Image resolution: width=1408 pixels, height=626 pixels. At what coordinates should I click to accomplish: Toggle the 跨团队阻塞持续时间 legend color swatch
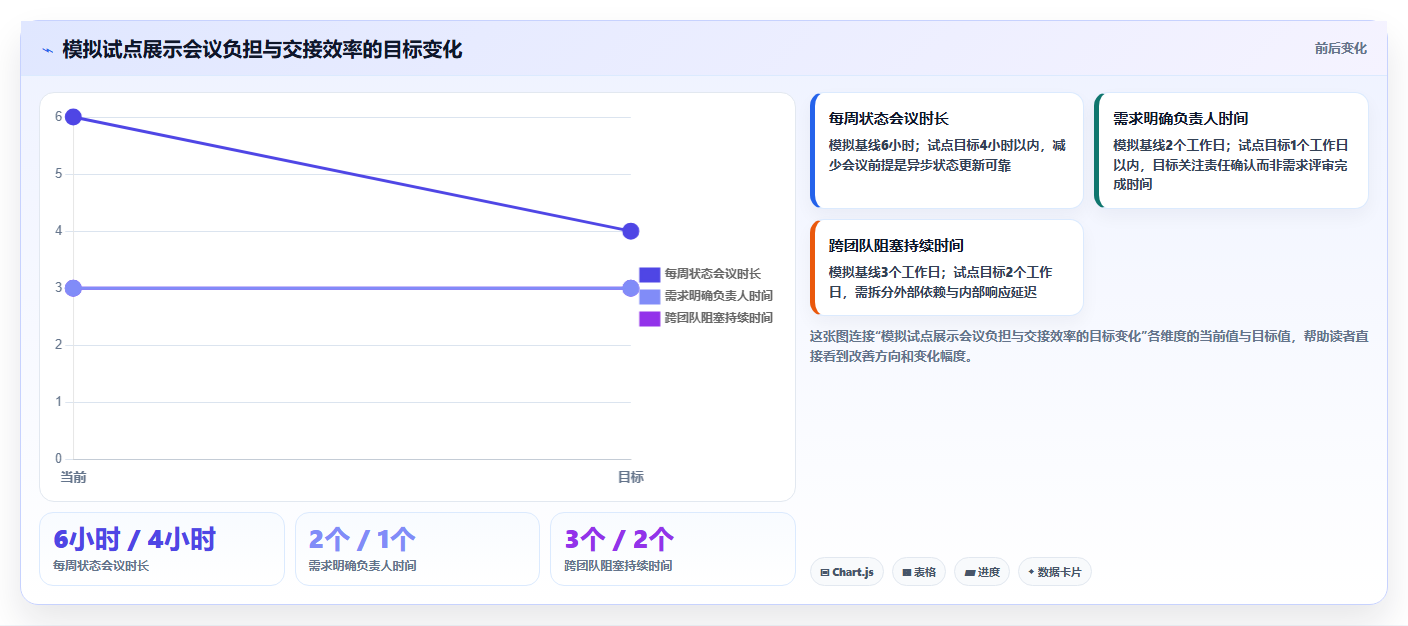click(650, 318)
